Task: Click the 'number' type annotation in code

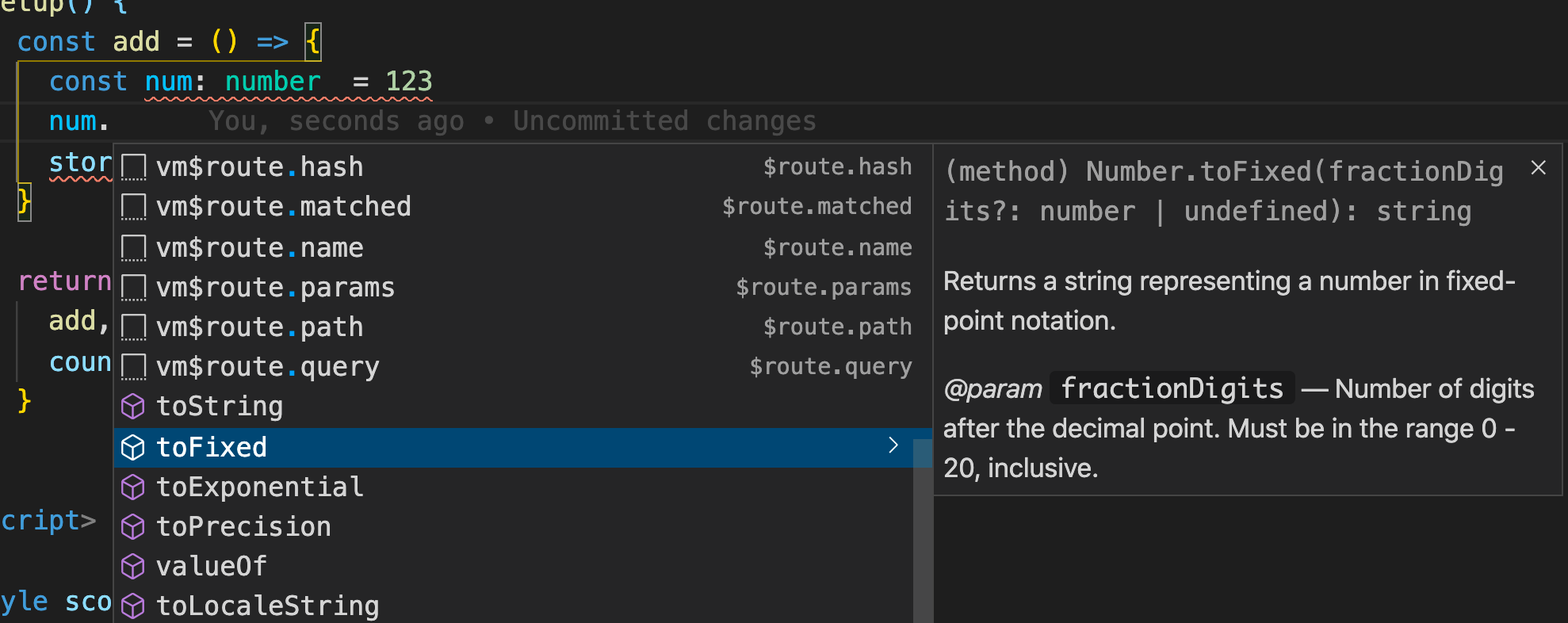Action: tap(272, 82)
